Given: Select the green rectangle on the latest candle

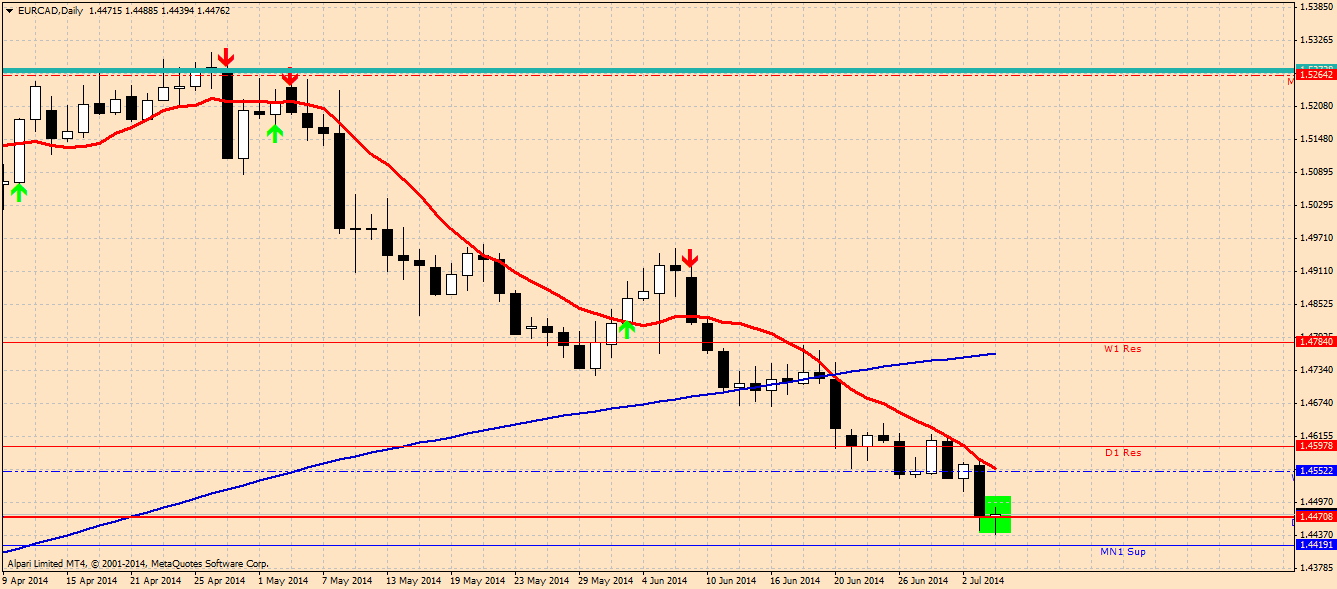Looking at the screenshot, I should pyautogui.click(x=996, y=514).
